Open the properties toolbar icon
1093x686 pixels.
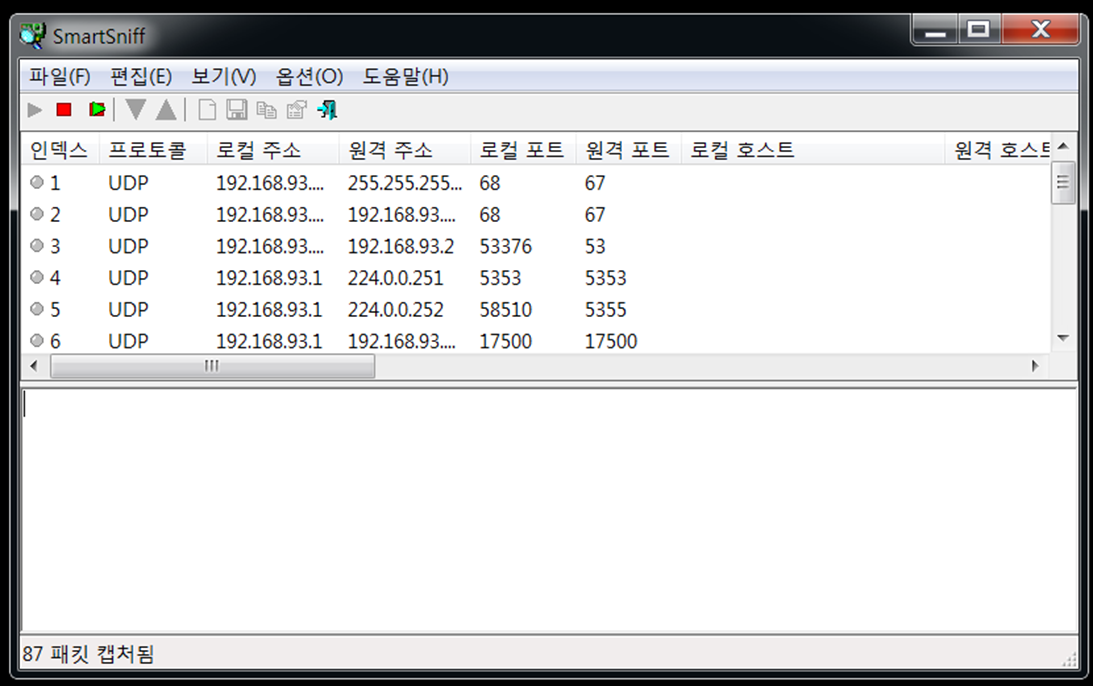tap(297, 109)
